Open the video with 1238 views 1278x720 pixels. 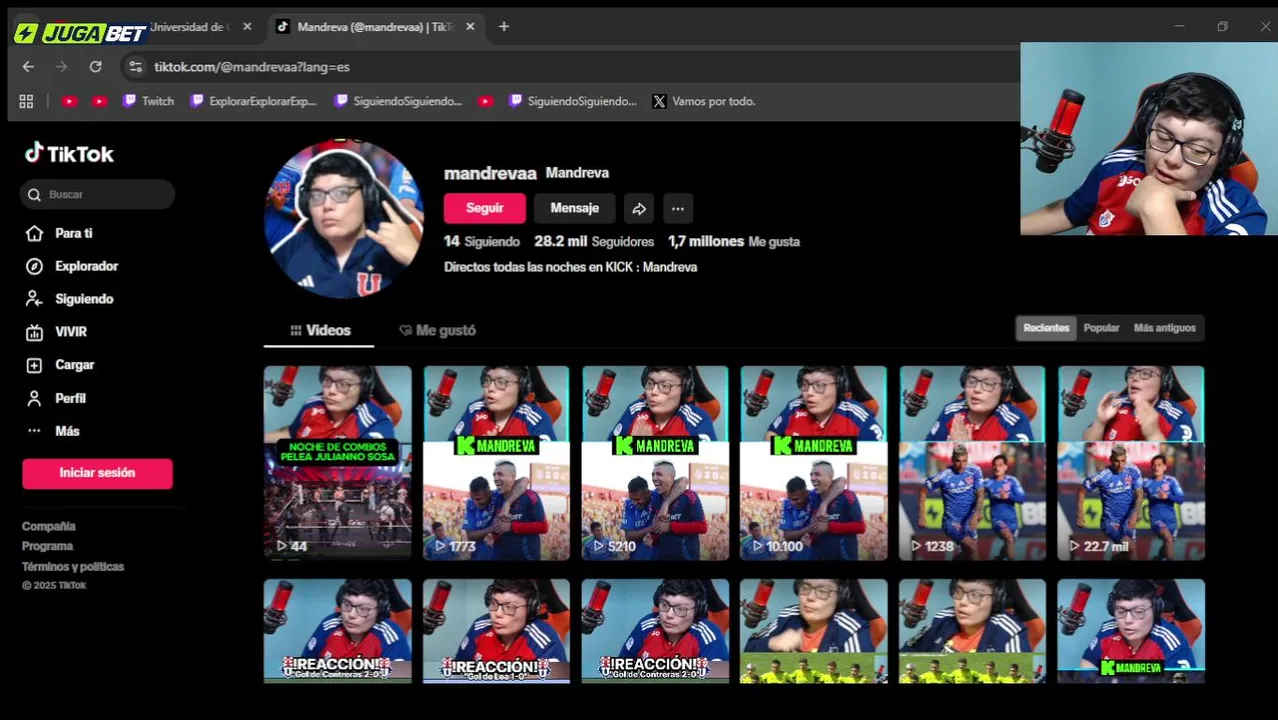[x=972, y=463]
